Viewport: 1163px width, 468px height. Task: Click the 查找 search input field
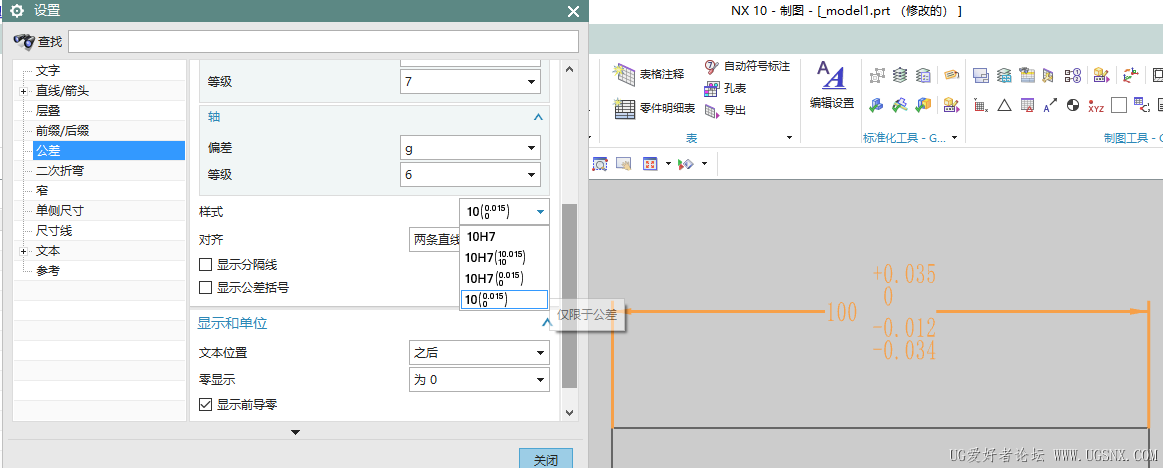tap(323, 42)
